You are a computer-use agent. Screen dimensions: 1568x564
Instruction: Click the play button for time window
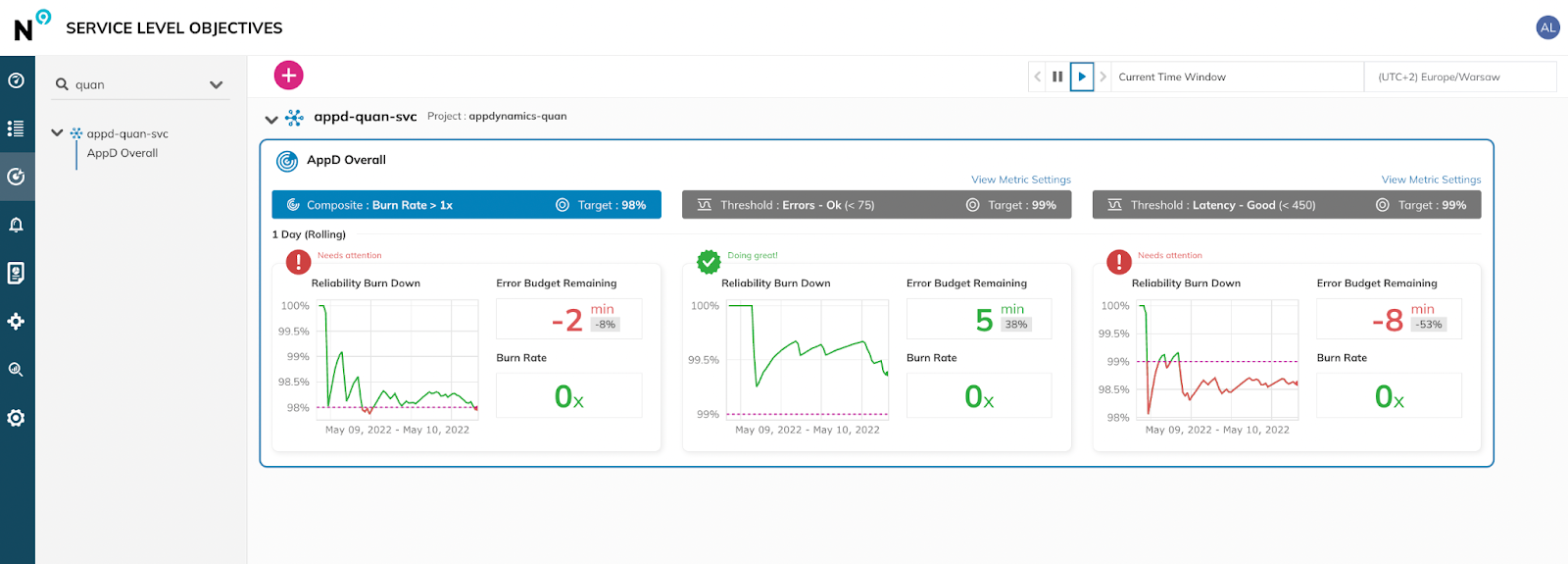tap(1082, 77)
